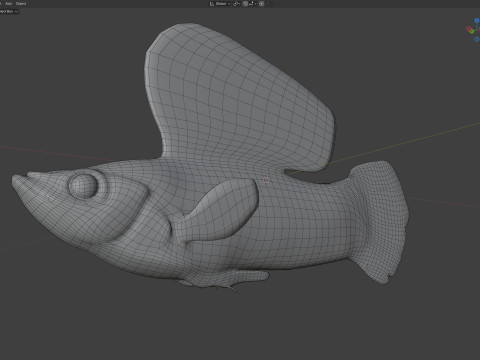Open the Add menu in the viewport header

pos(9,3)
